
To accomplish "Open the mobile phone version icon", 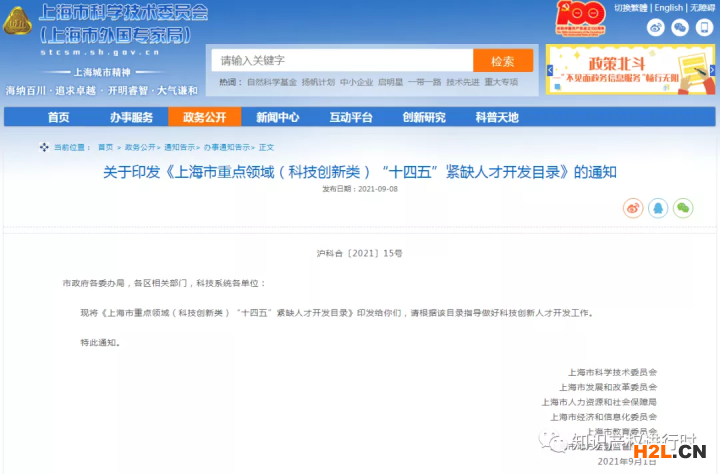I will (x=703, y=28).
